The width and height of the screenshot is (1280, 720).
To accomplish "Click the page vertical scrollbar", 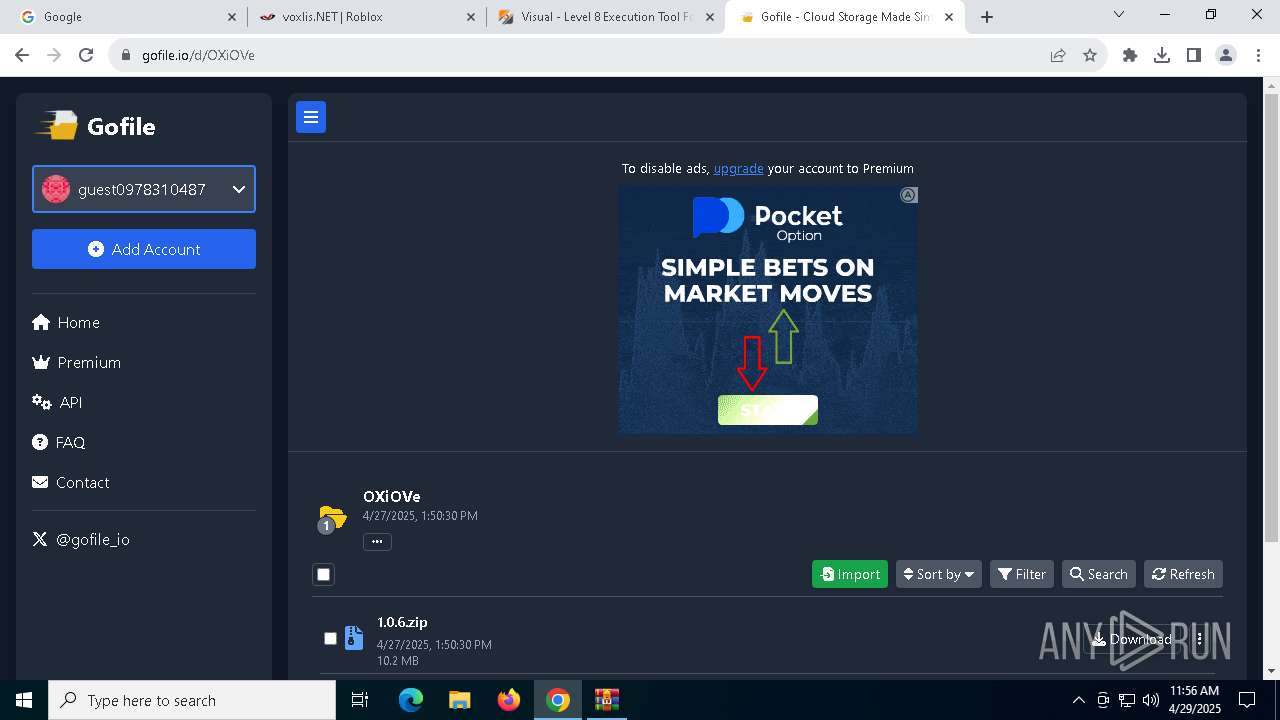I will (x=1271, y=320).
